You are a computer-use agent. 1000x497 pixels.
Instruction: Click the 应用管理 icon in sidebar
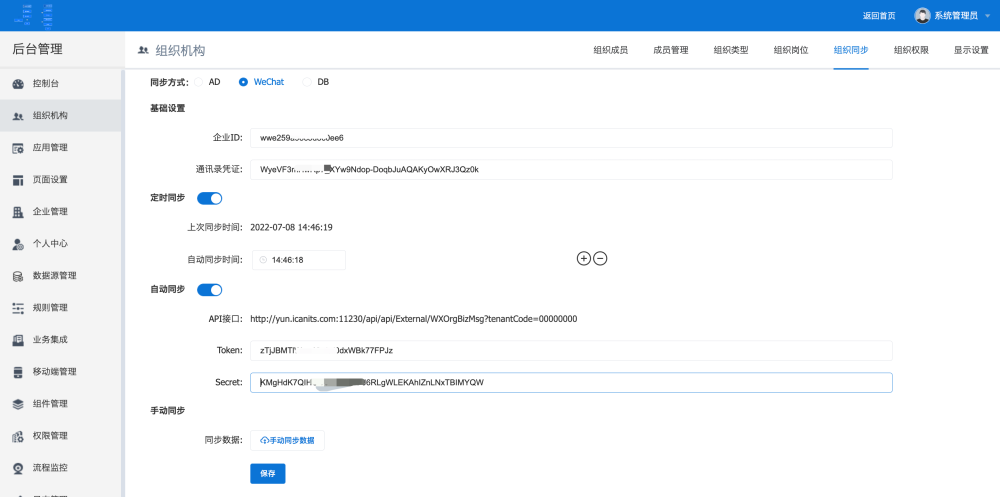point(18,148)
